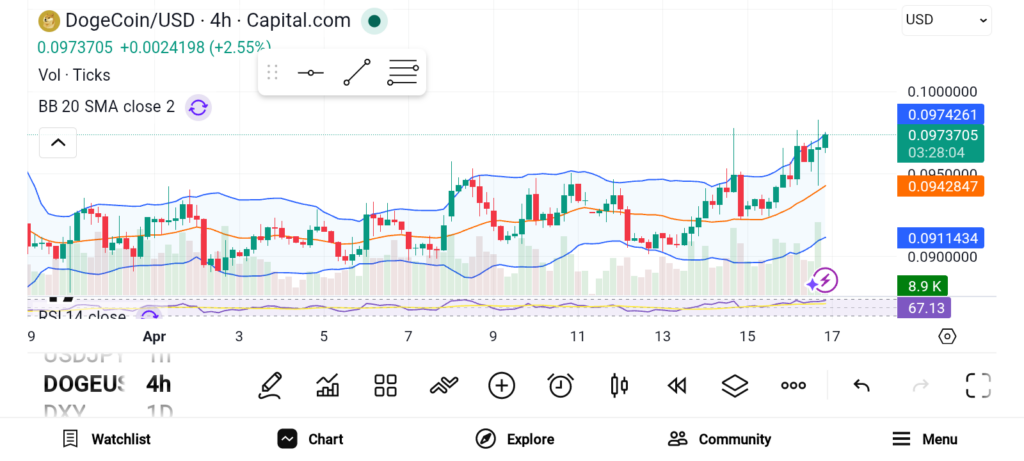Toggle the BB 20 SMA indicator icon
The height and width of the screenshot is (461, 1024).
coord(198,107)
